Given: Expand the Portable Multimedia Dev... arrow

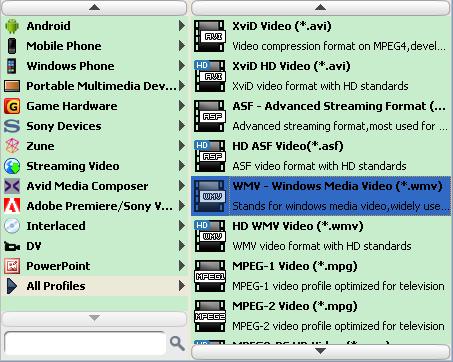Looking at the screenshot, I should pyautogui.click(x=182, y=86).
